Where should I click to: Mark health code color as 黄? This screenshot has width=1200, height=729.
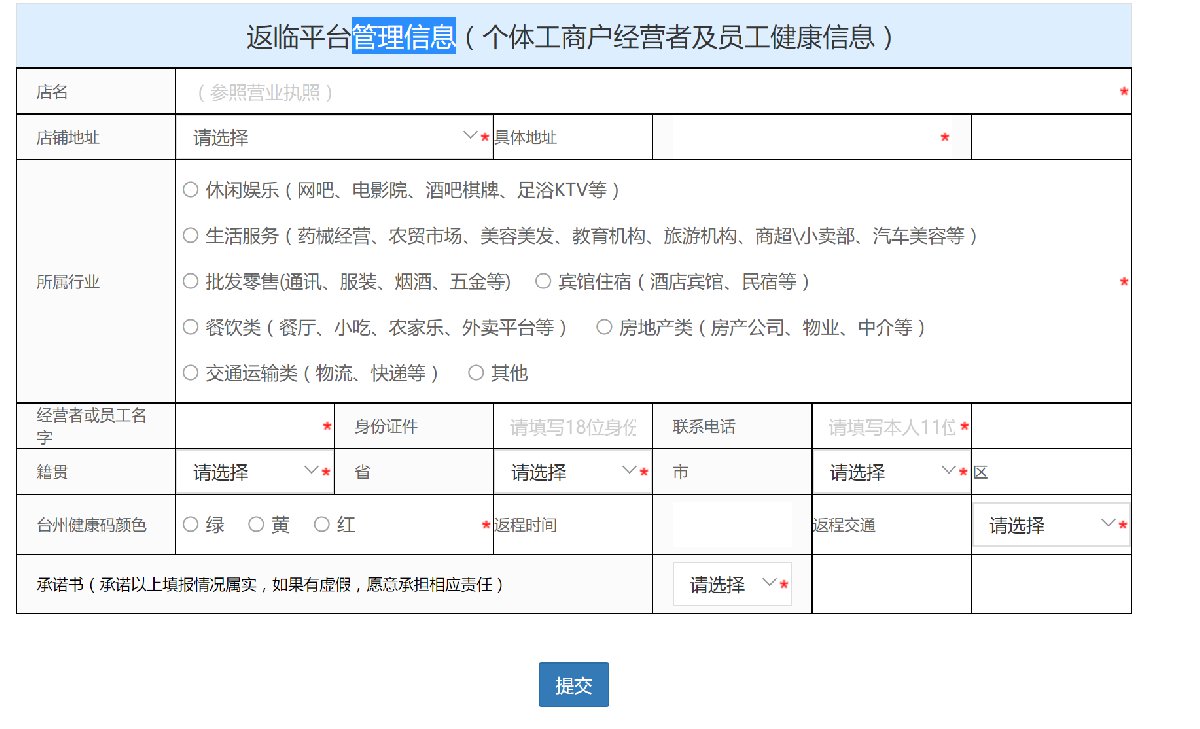coord(256,524)
